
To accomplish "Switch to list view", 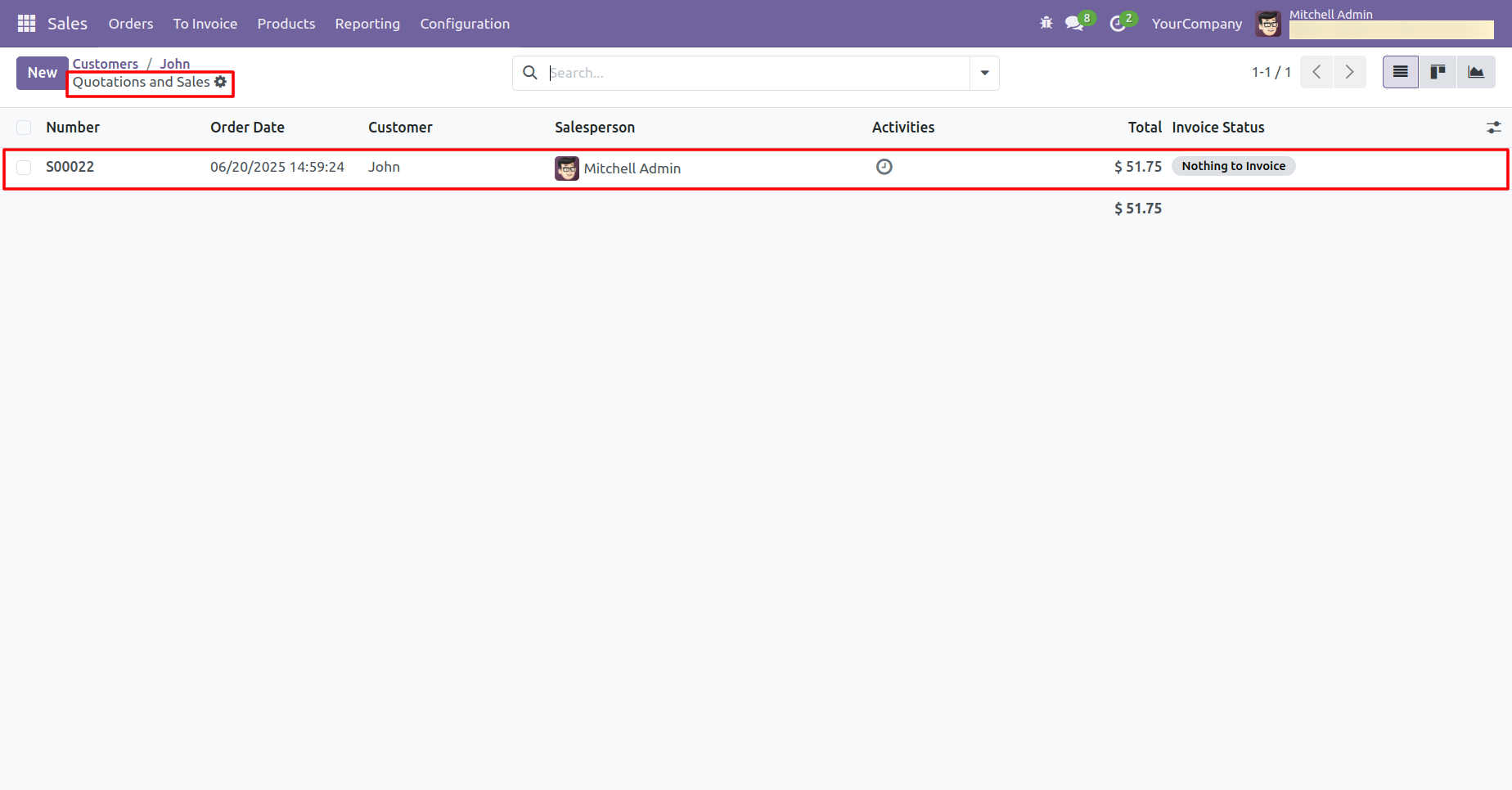I will click(x=1401, y=72).
